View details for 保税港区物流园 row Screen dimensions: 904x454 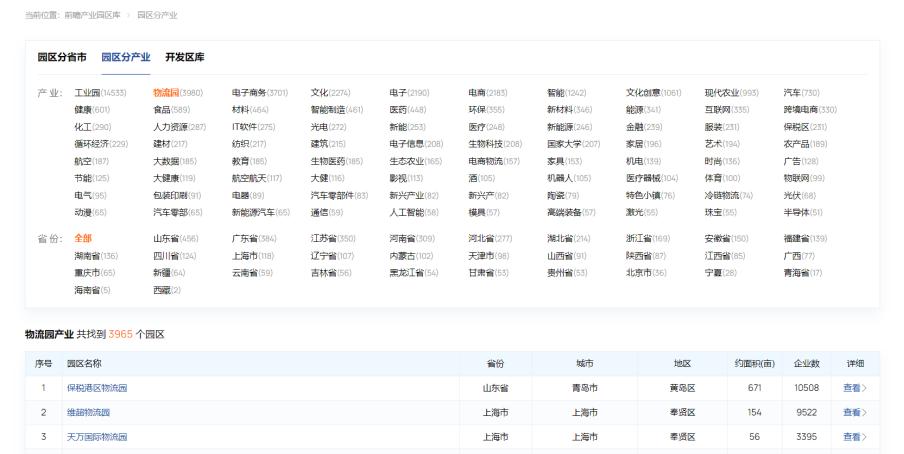(x=855, y=388)
